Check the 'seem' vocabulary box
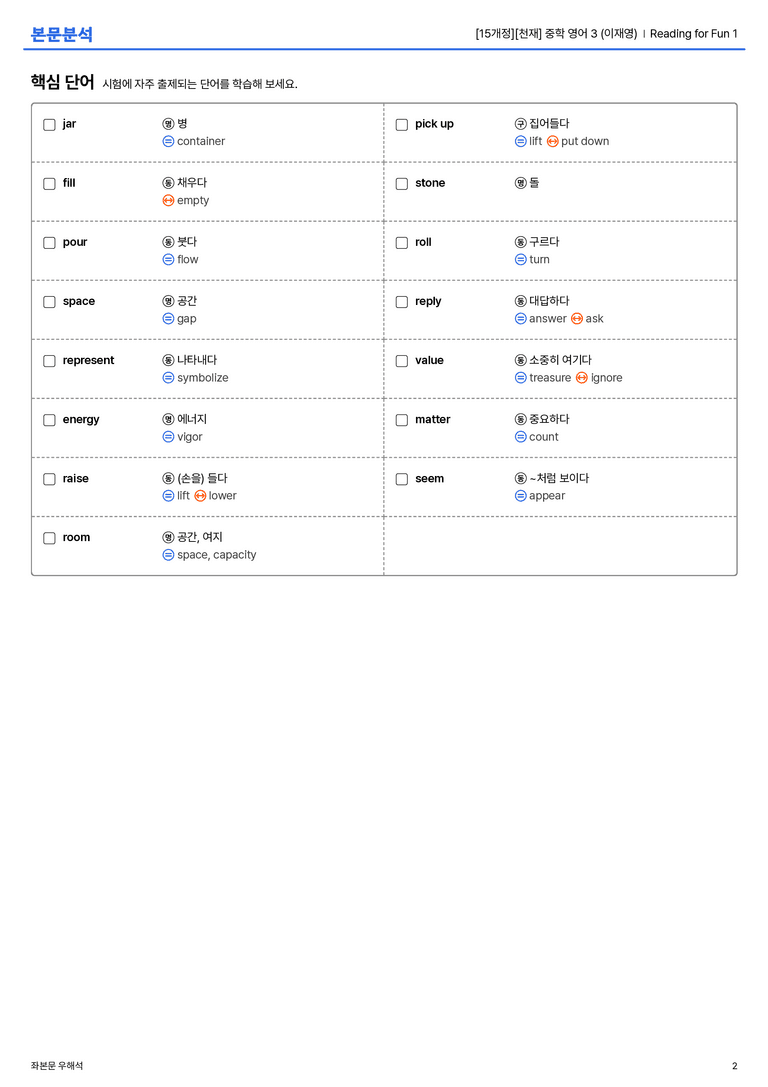768x1087 pixels. [401, 479]
